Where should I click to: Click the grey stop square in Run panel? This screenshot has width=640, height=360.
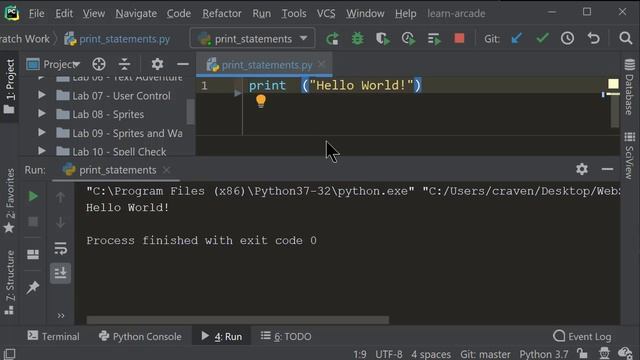tap(33, 222)
